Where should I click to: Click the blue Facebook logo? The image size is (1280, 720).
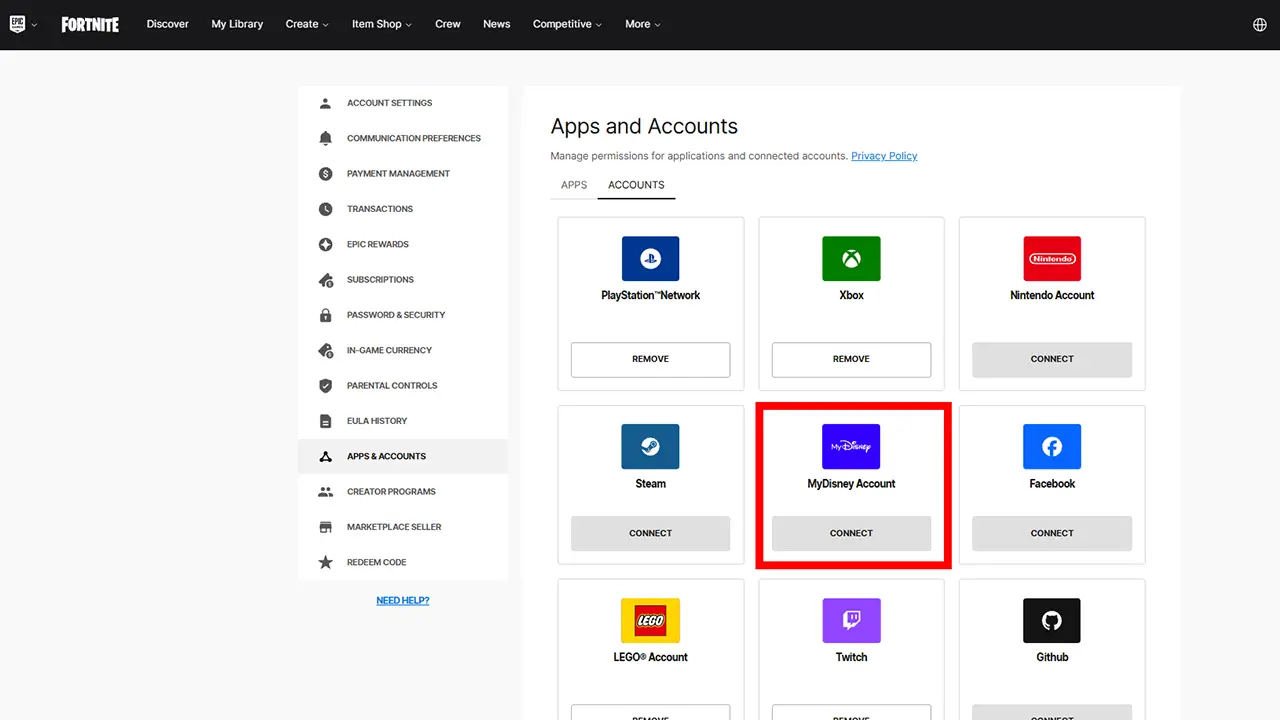pos(1052,447)
